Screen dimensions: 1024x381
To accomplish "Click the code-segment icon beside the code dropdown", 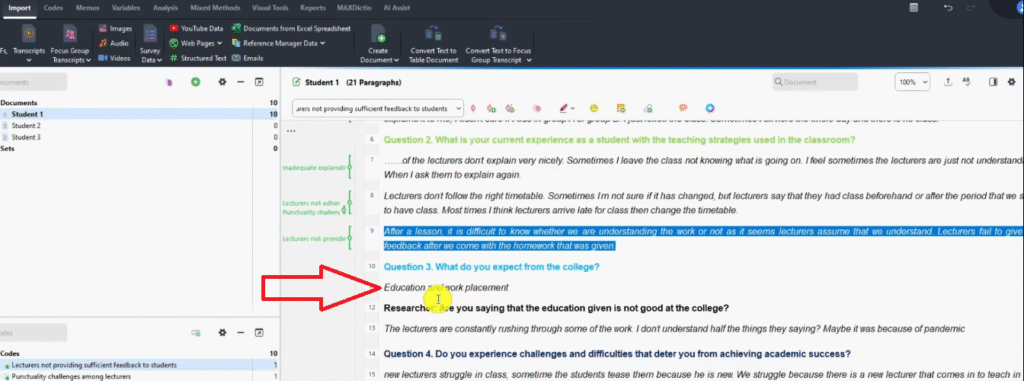I will pyautogui.click(x=473, y=108).
